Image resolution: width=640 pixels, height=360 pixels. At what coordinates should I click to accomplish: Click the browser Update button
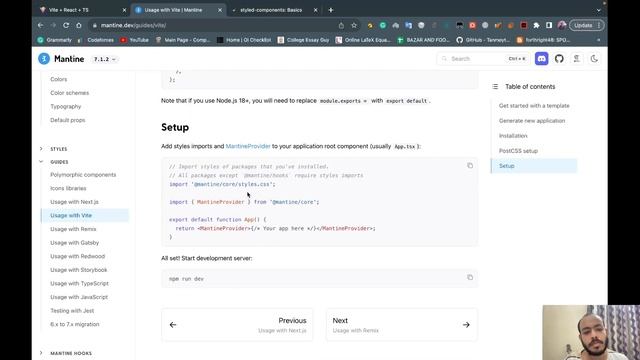tap(586, 25)
